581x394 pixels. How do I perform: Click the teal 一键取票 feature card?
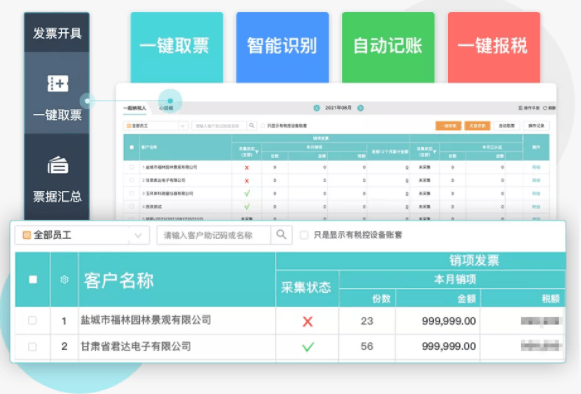(x=177, y=47)
